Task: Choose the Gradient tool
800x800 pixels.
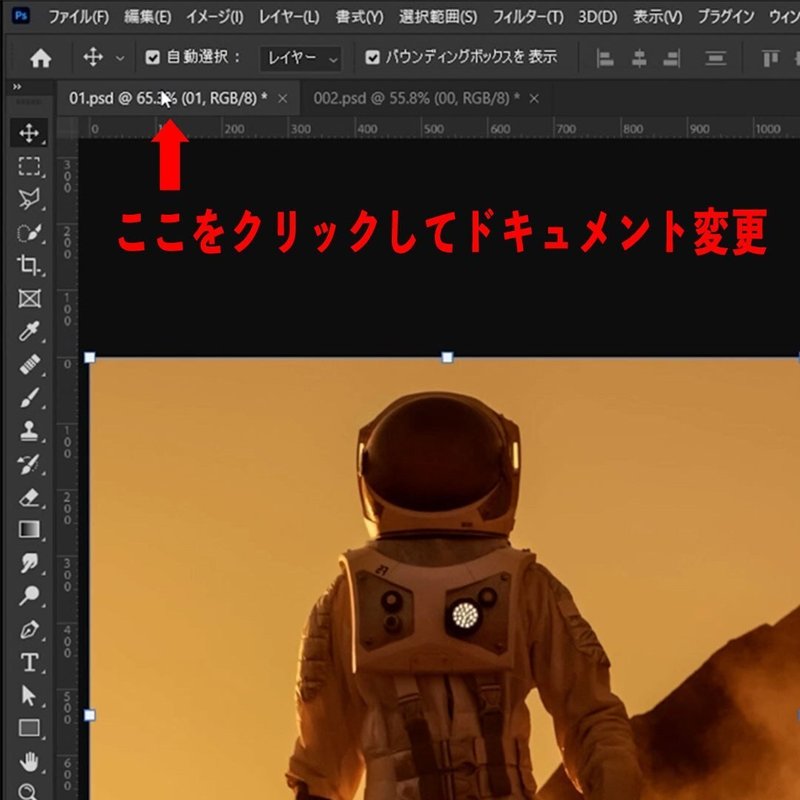Action: coord(29,530)
